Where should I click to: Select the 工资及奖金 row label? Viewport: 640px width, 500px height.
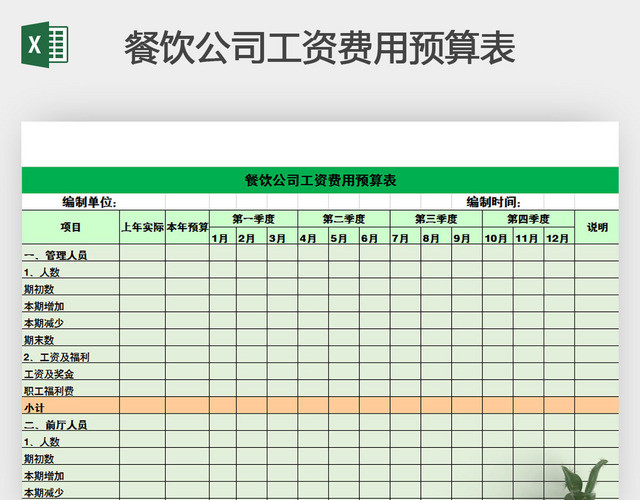coord(71,372)
